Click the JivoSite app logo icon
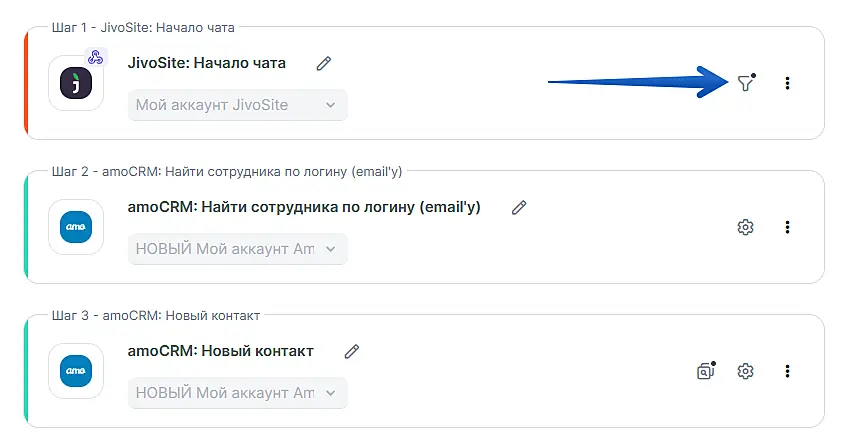The image size is (847, 441). coord(76,84)
